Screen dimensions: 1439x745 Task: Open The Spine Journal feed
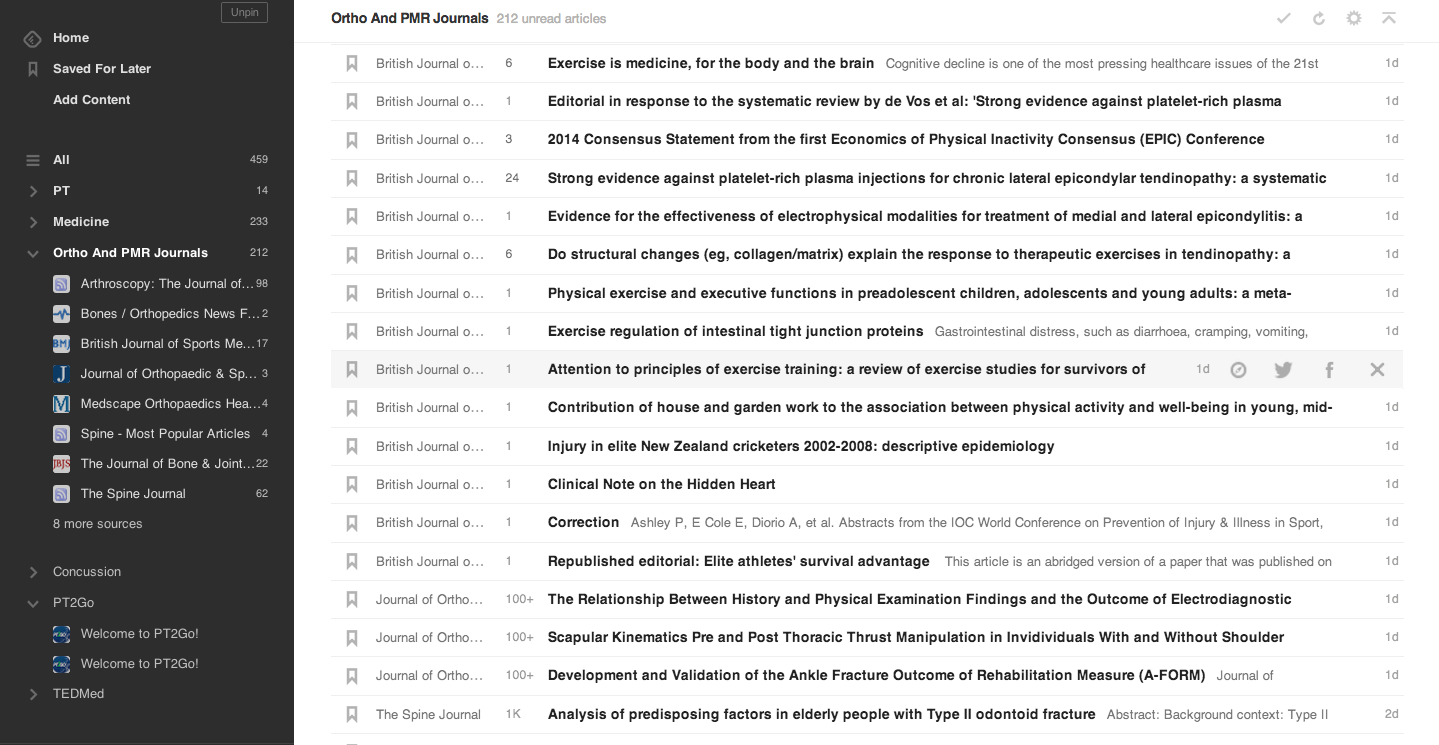[x=133, y=494]
